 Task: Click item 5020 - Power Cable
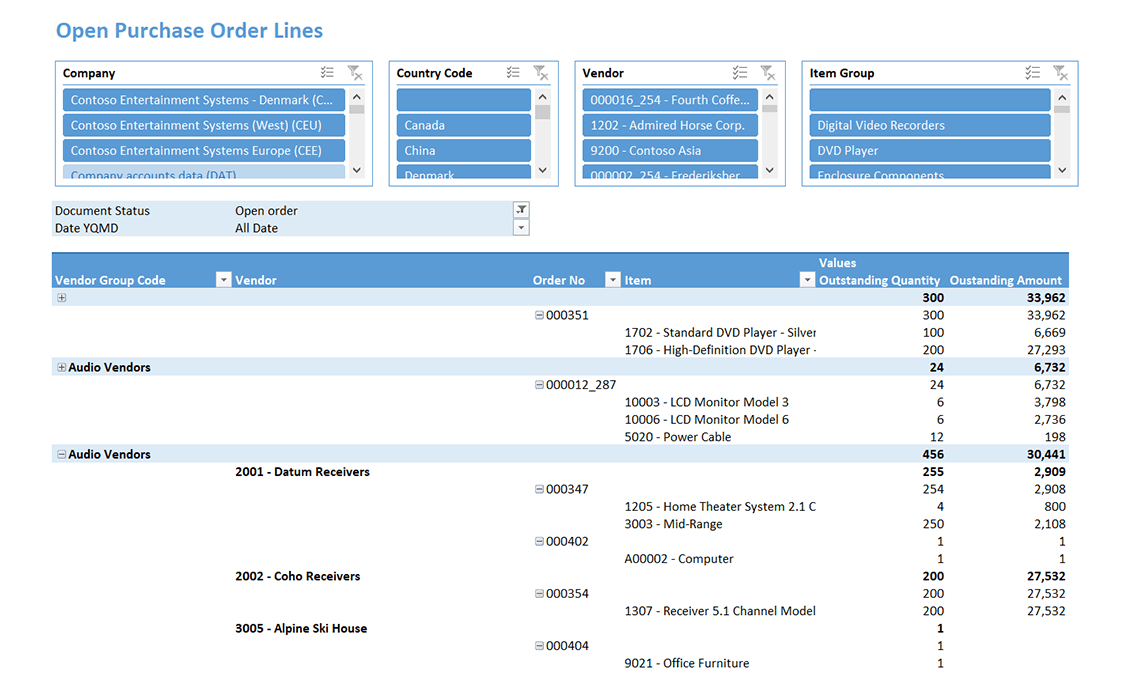pos(678,438)
